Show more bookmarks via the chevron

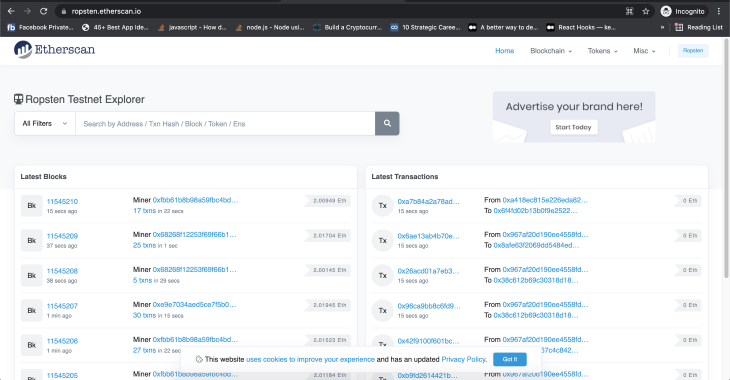(662, 27)
